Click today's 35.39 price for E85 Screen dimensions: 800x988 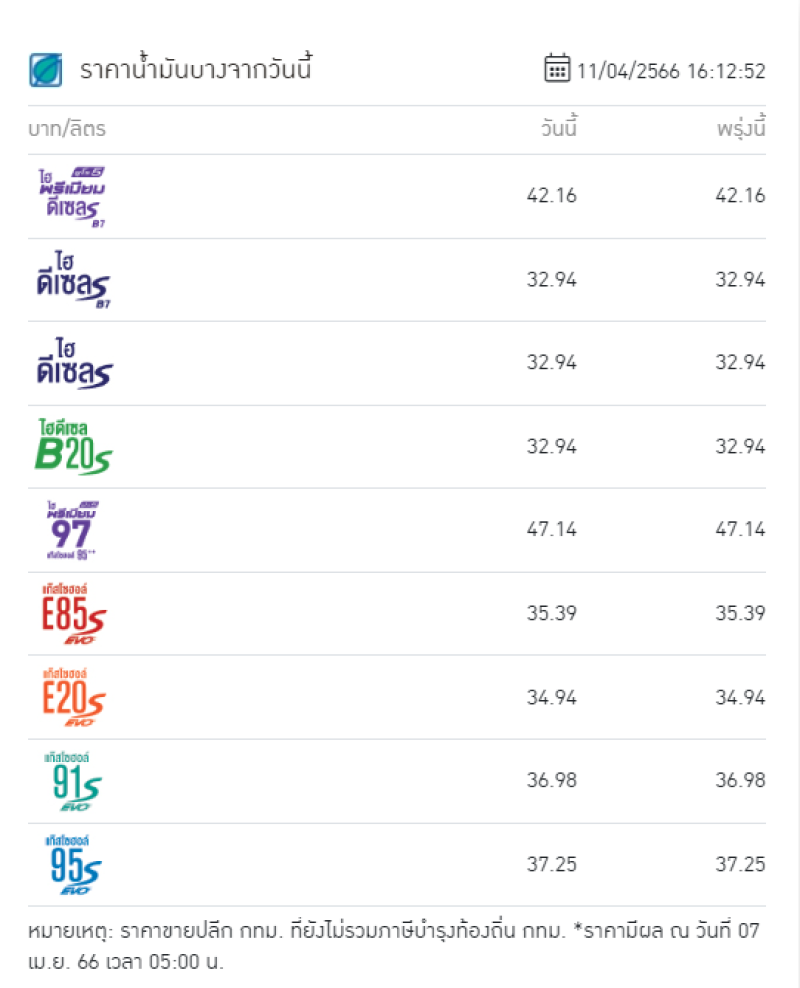click(552, 613)
